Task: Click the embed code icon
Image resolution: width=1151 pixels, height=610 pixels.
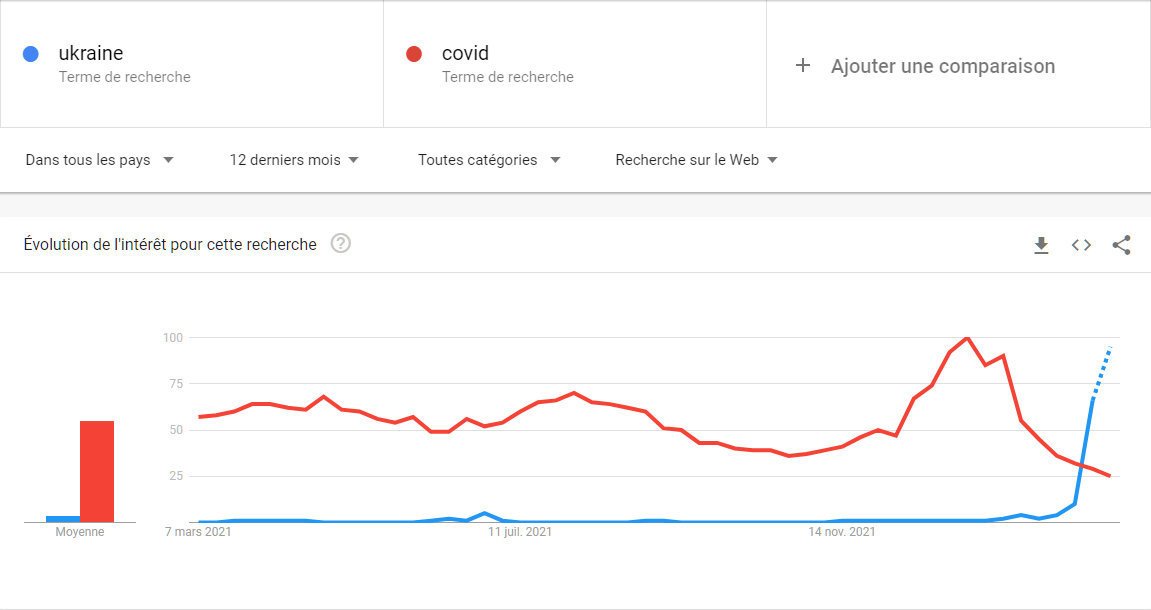Action: pos(1081,245)
